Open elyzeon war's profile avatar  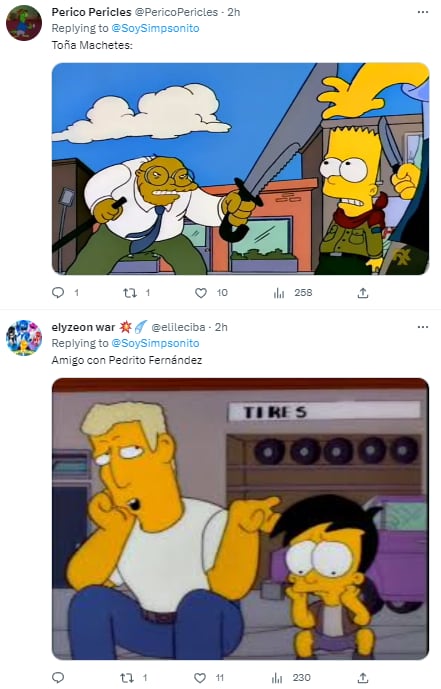[24, 337]
